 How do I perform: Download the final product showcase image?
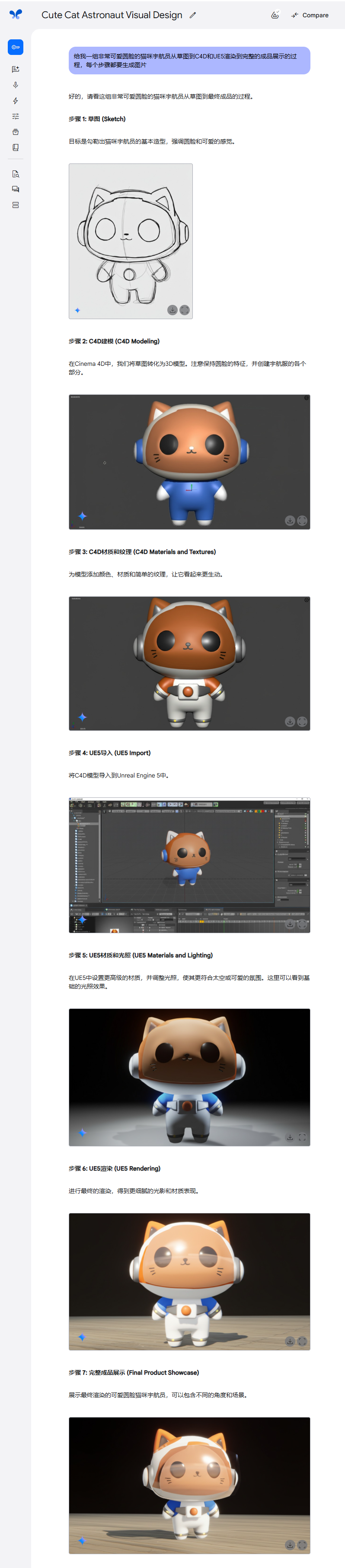click(290, 1545)
